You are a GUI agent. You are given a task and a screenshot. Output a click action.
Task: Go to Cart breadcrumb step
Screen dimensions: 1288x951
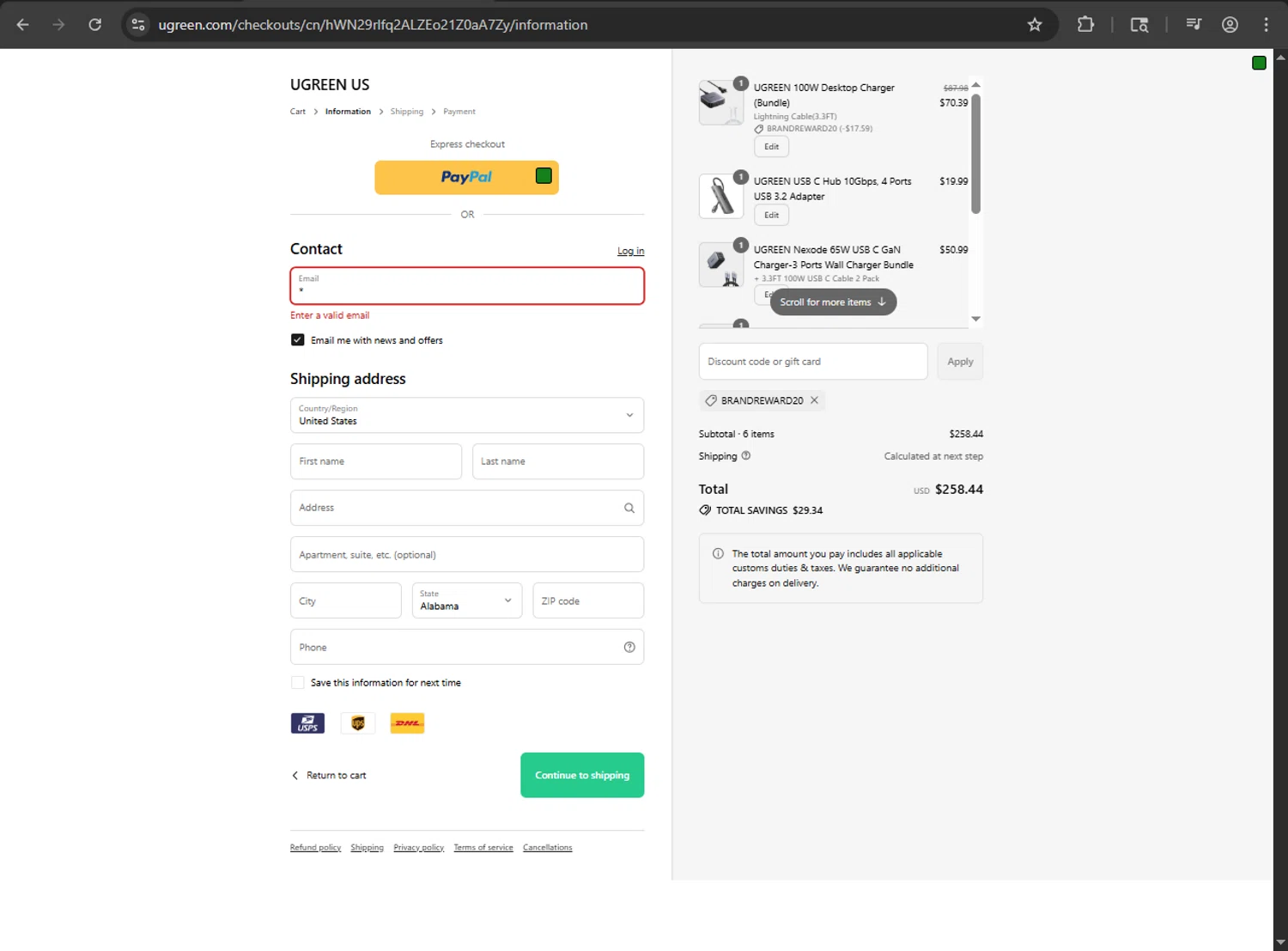(298, 112)
